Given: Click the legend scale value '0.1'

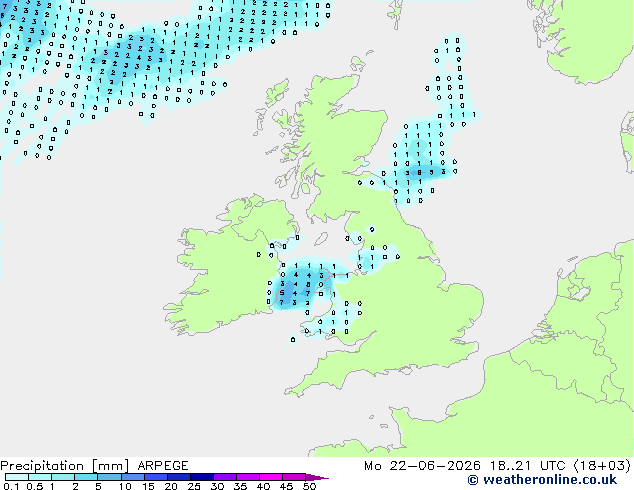Looking at the screenshot, I should 11,486.
